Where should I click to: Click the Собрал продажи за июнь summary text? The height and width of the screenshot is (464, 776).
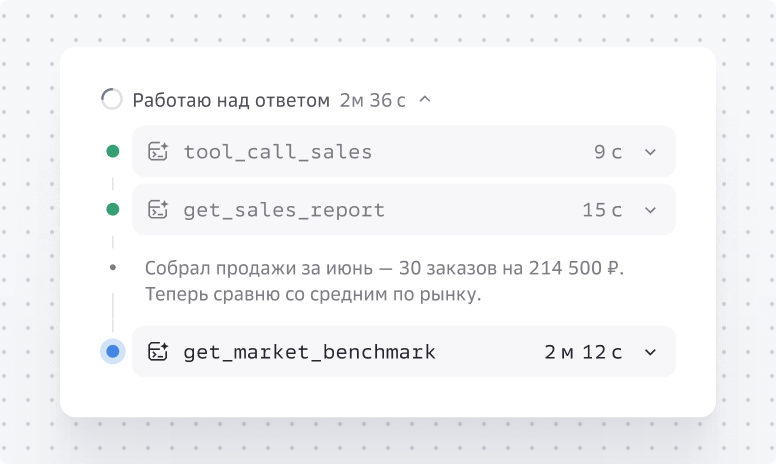(x=385, y=281)
